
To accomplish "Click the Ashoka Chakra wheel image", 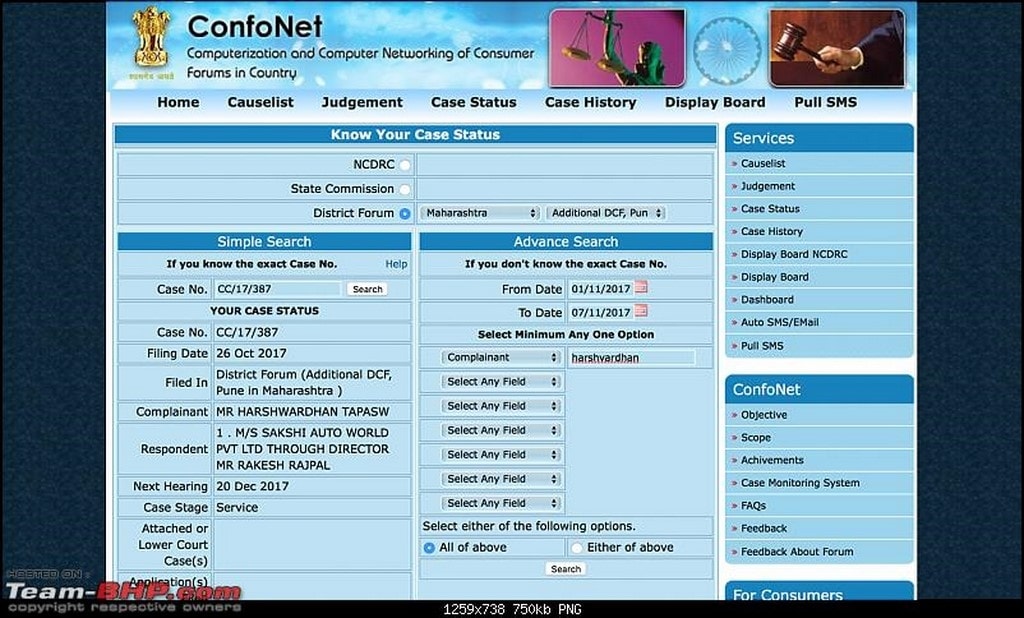I will coord(727,50).
